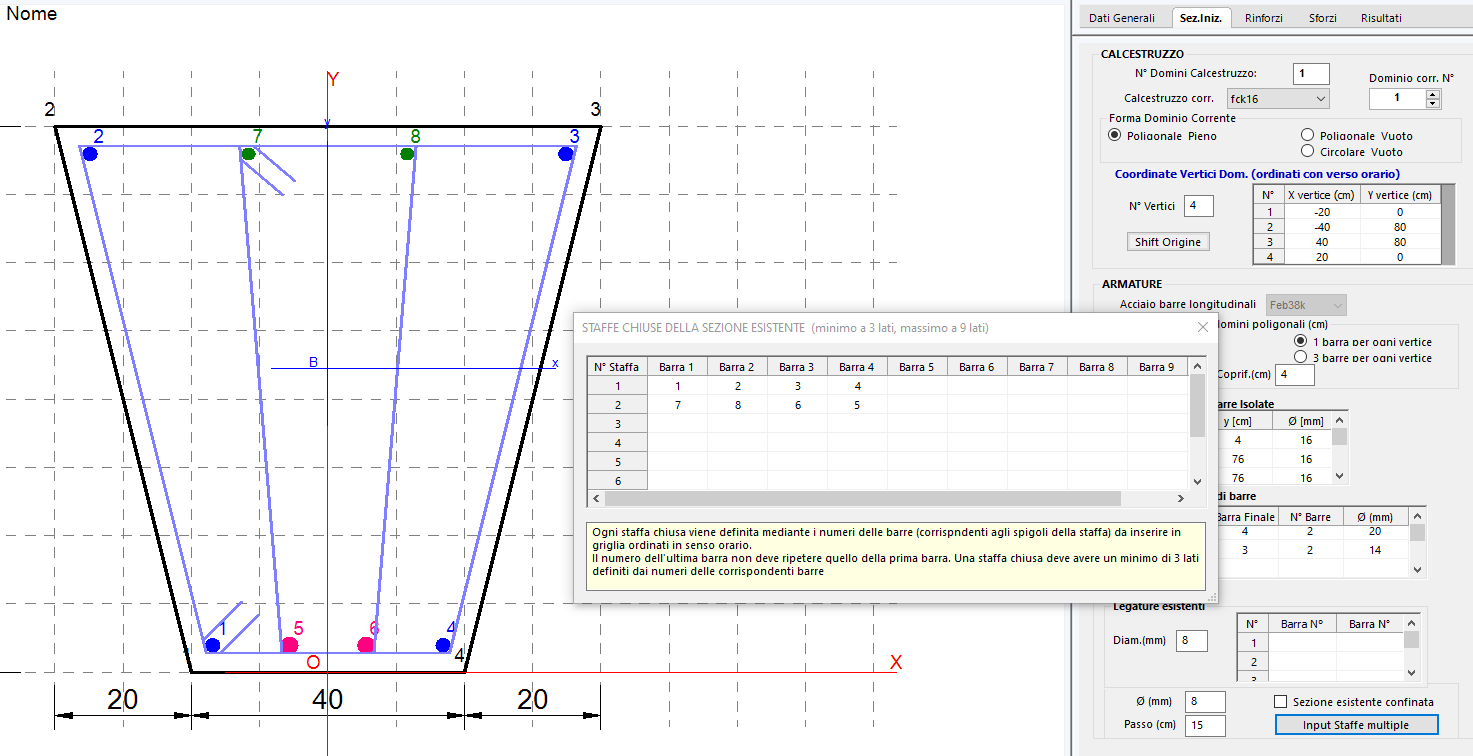The width and height of the screenshot is (1473, 756).
Task: Select Barra 3 cell of staffa row 2
Action: click(797, 405)
